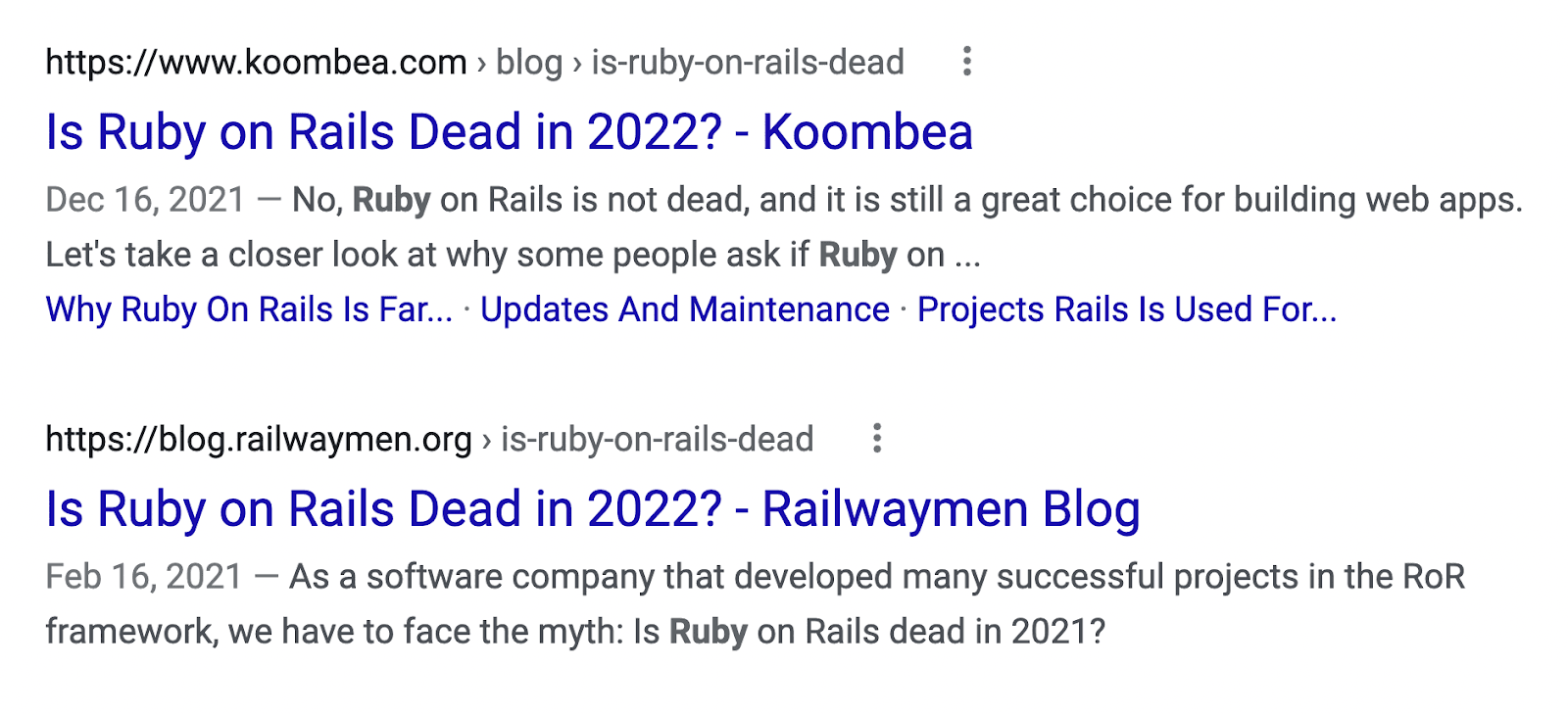Click the https://www.koombea.com URL
The width and height of the screenshot is (1568, 714).
[x=256, y=63]
